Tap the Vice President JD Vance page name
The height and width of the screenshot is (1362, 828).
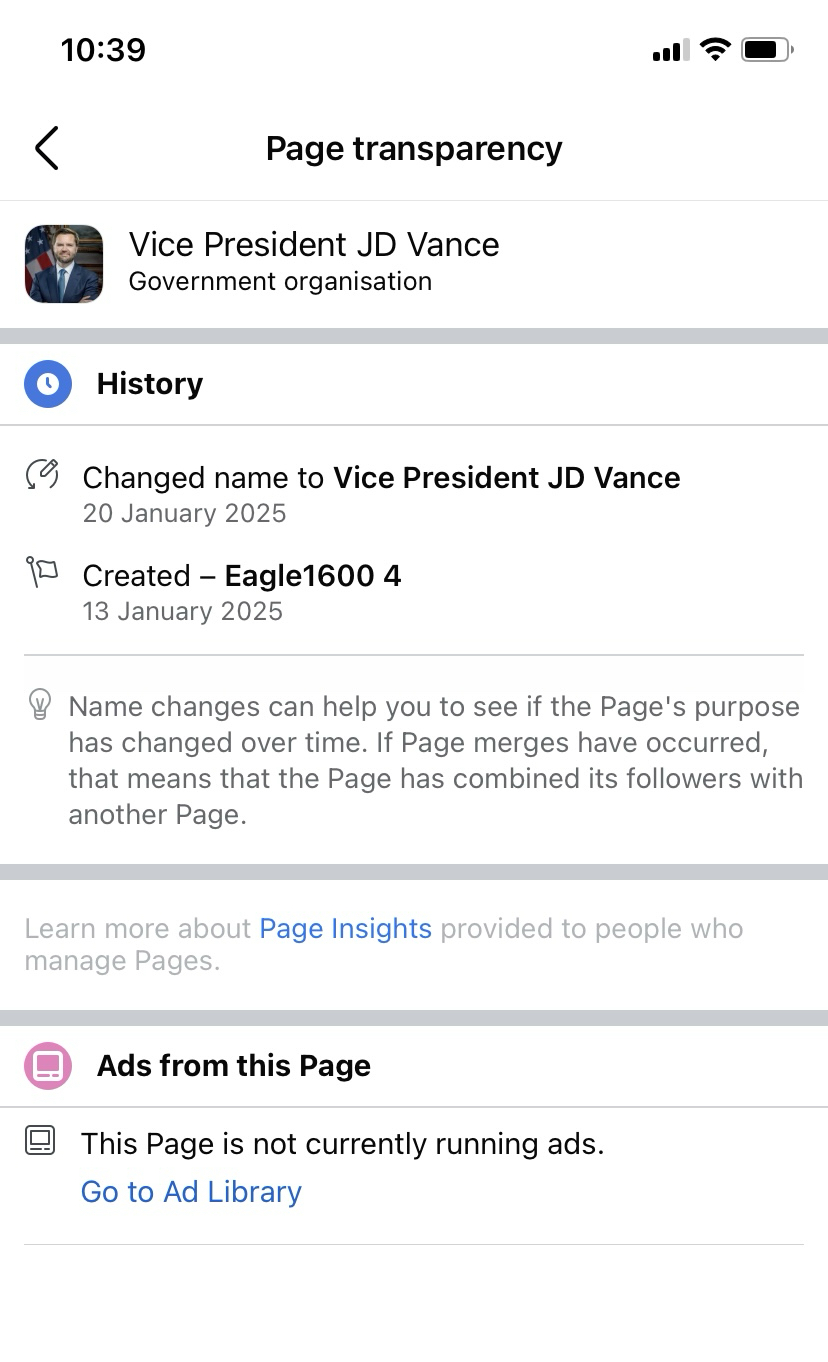(x=314, y=245)
